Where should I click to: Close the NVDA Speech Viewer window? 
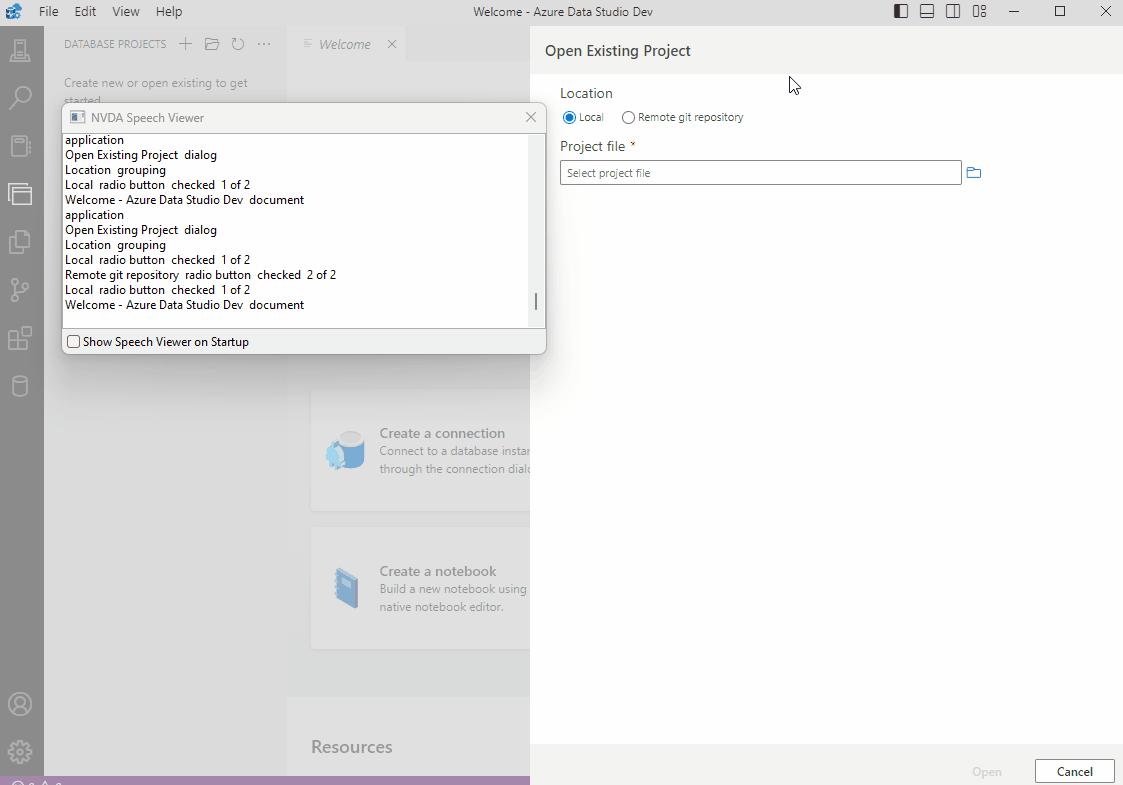(x=531, y=117)
